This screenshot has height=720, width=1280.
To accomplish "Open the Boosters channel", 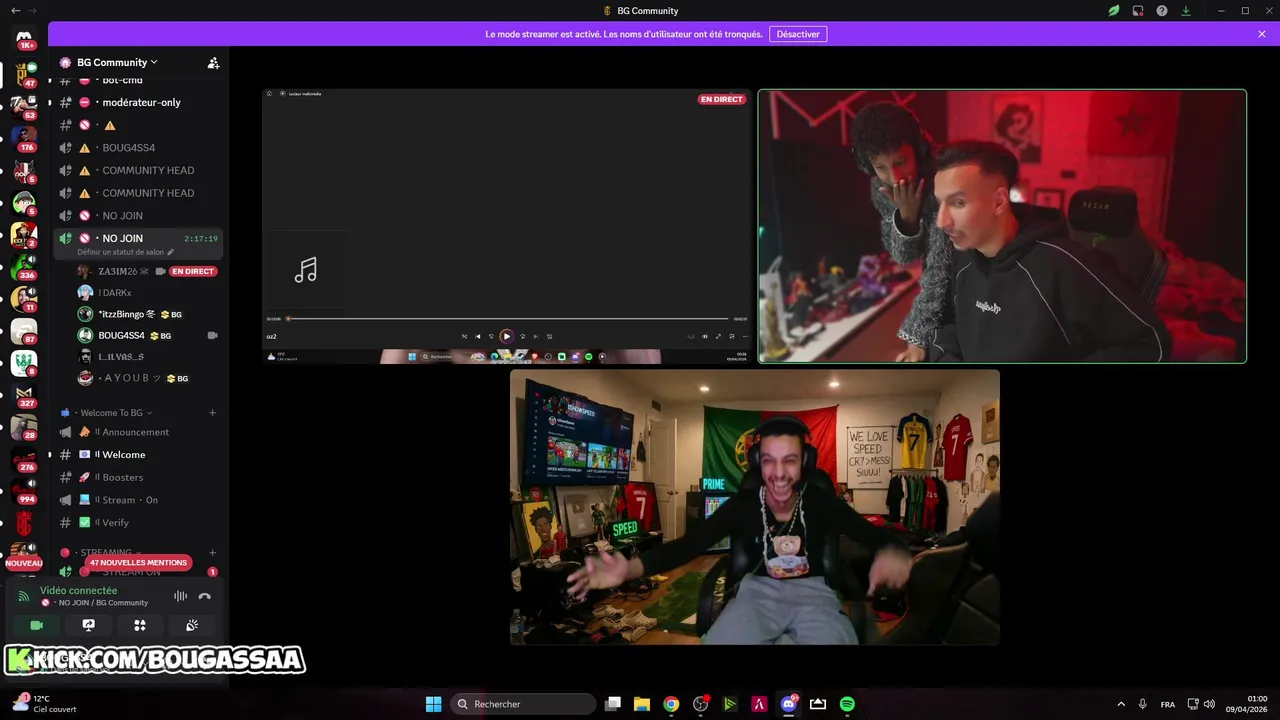I will [138, 477].
